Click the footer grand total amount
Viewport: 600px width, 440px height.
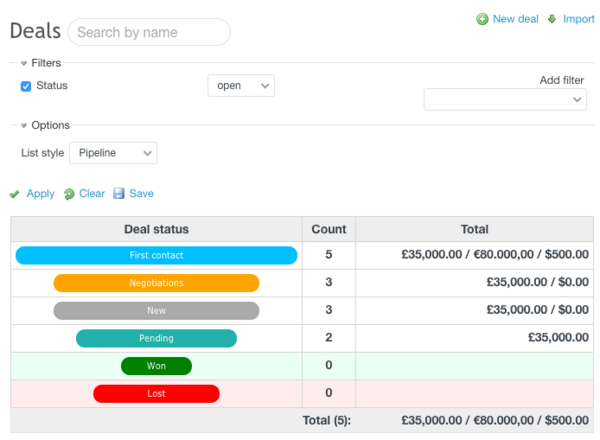[x=495, y=420]
